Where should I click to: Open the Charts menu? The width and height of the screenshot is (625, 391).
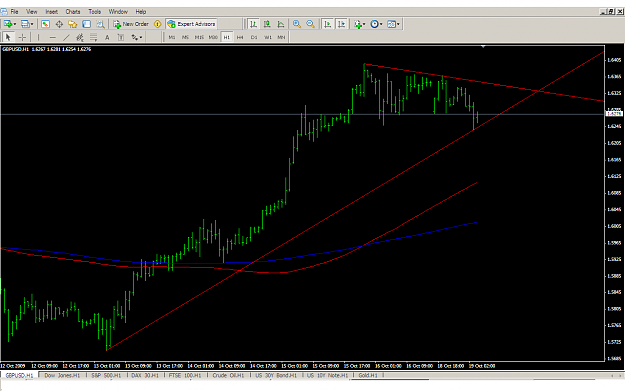(73, 12)
